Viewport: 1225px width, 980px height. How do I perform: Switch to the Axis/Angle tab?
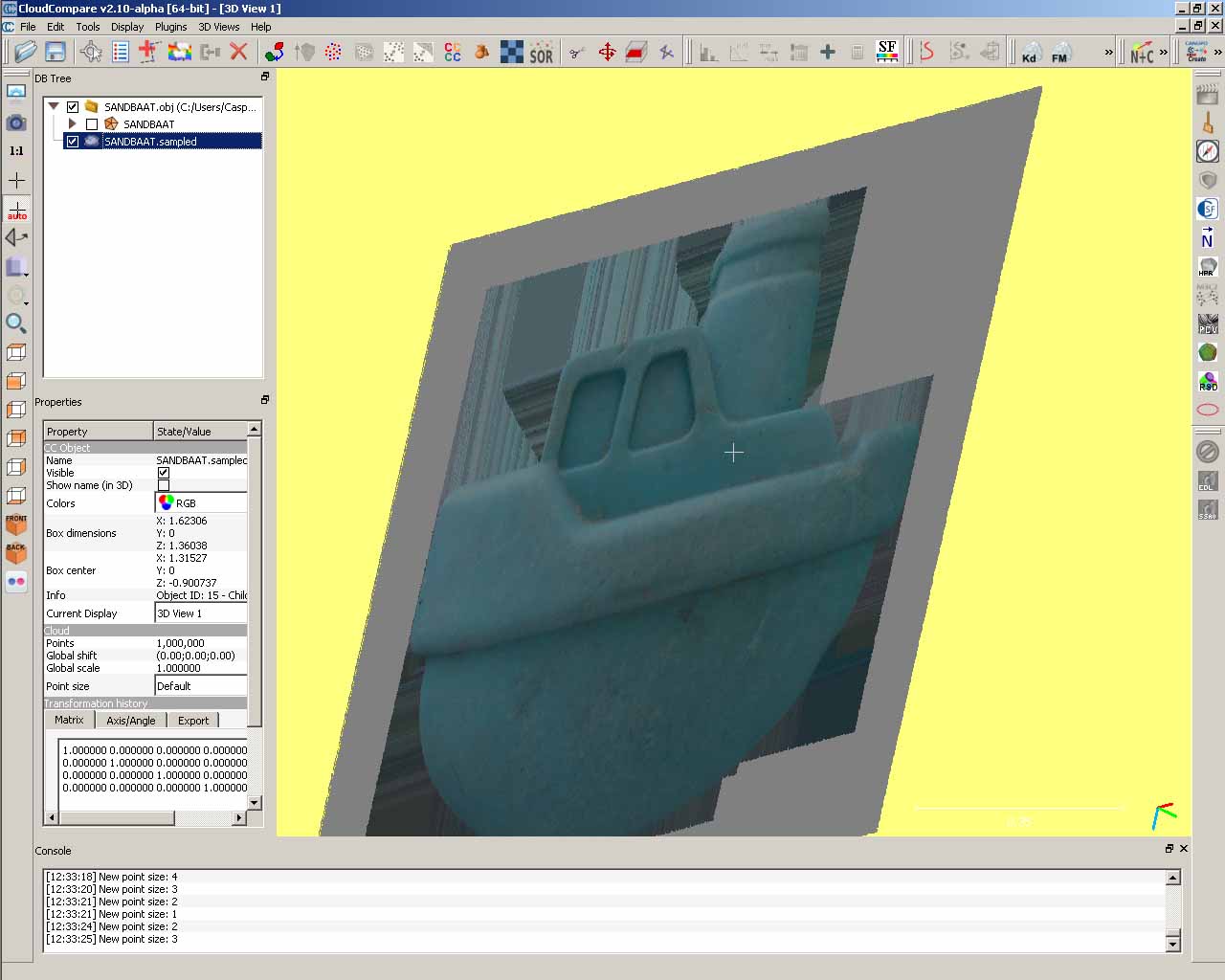coord(131,720)
